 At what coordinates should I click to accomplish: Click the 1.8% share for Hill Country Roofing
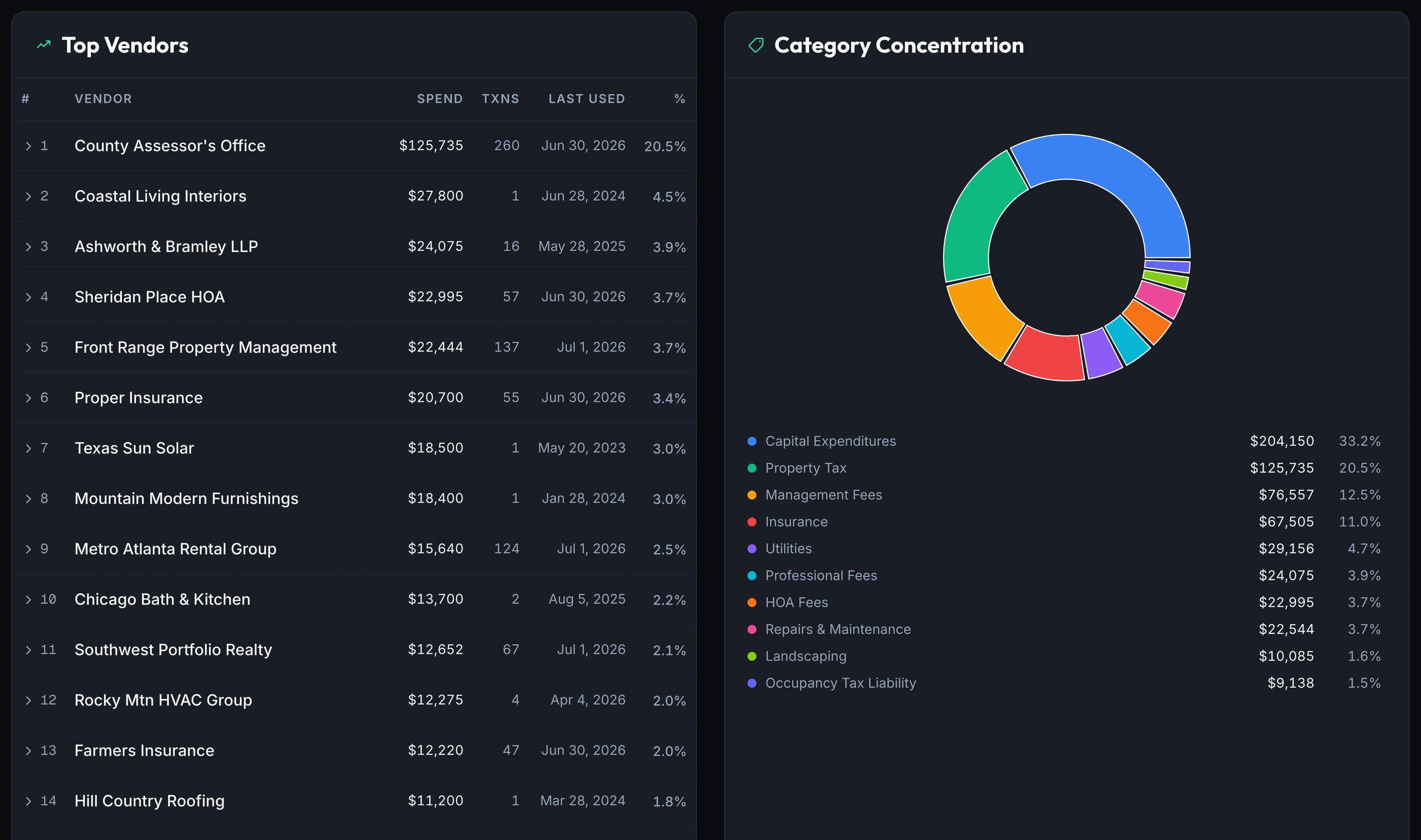(x=669, y=801)
